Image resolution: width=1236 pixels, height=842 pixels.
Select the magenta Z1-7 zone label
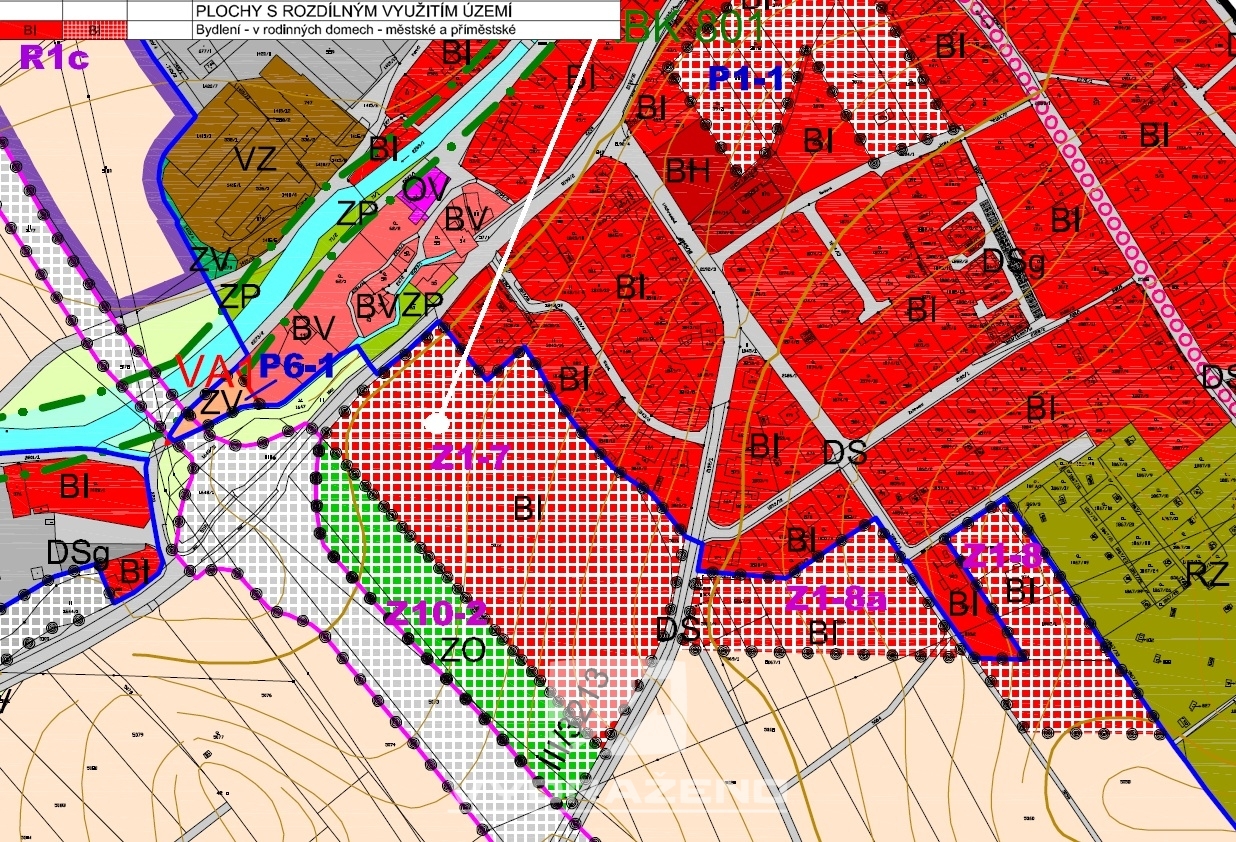point(471,457)
